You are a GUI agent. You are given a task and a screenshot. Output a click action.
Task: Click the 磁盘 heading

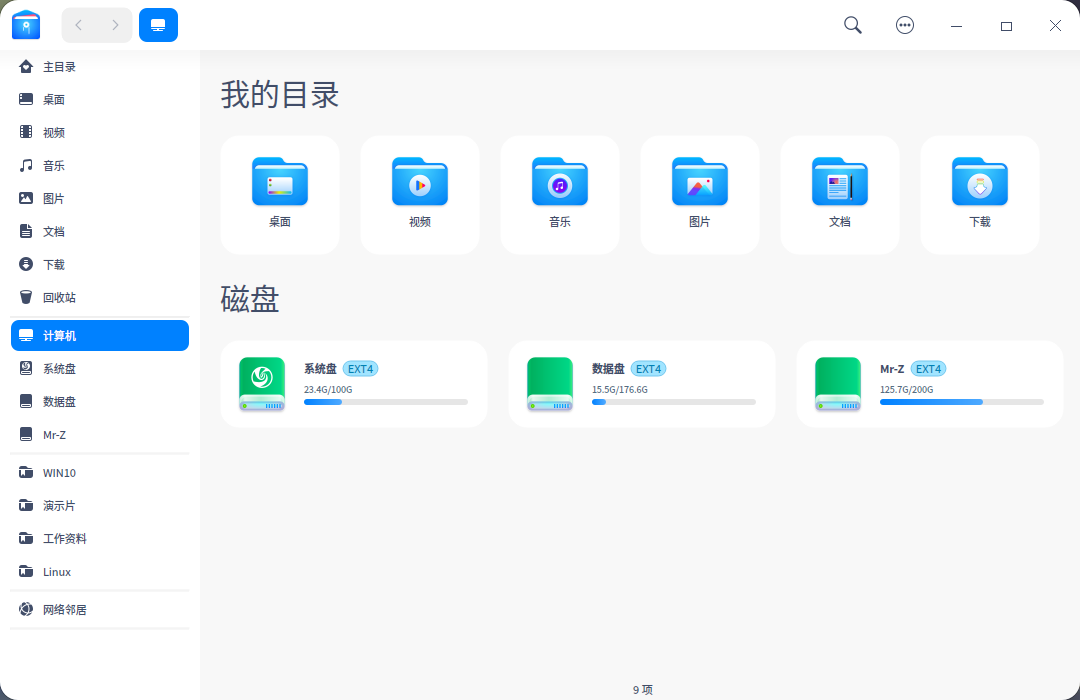(x=250, y=299)
